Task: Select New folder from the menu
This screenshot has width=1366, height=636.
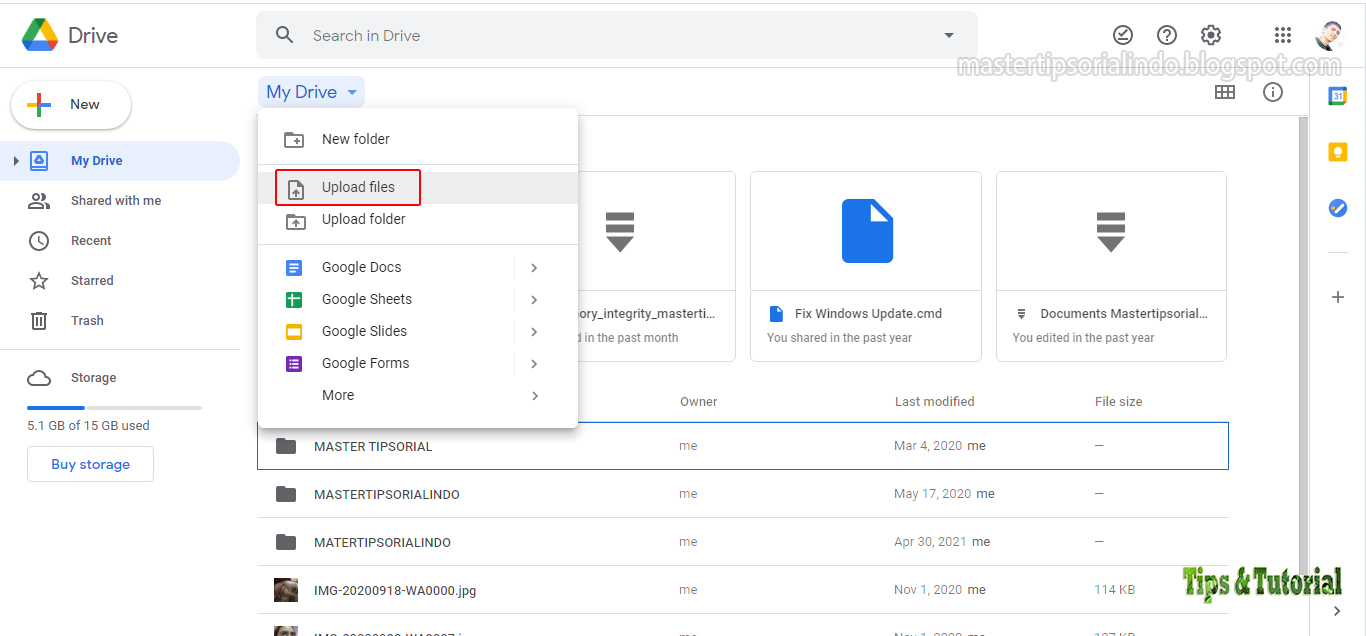Action: pyautogui.click(x=355, y=139)
